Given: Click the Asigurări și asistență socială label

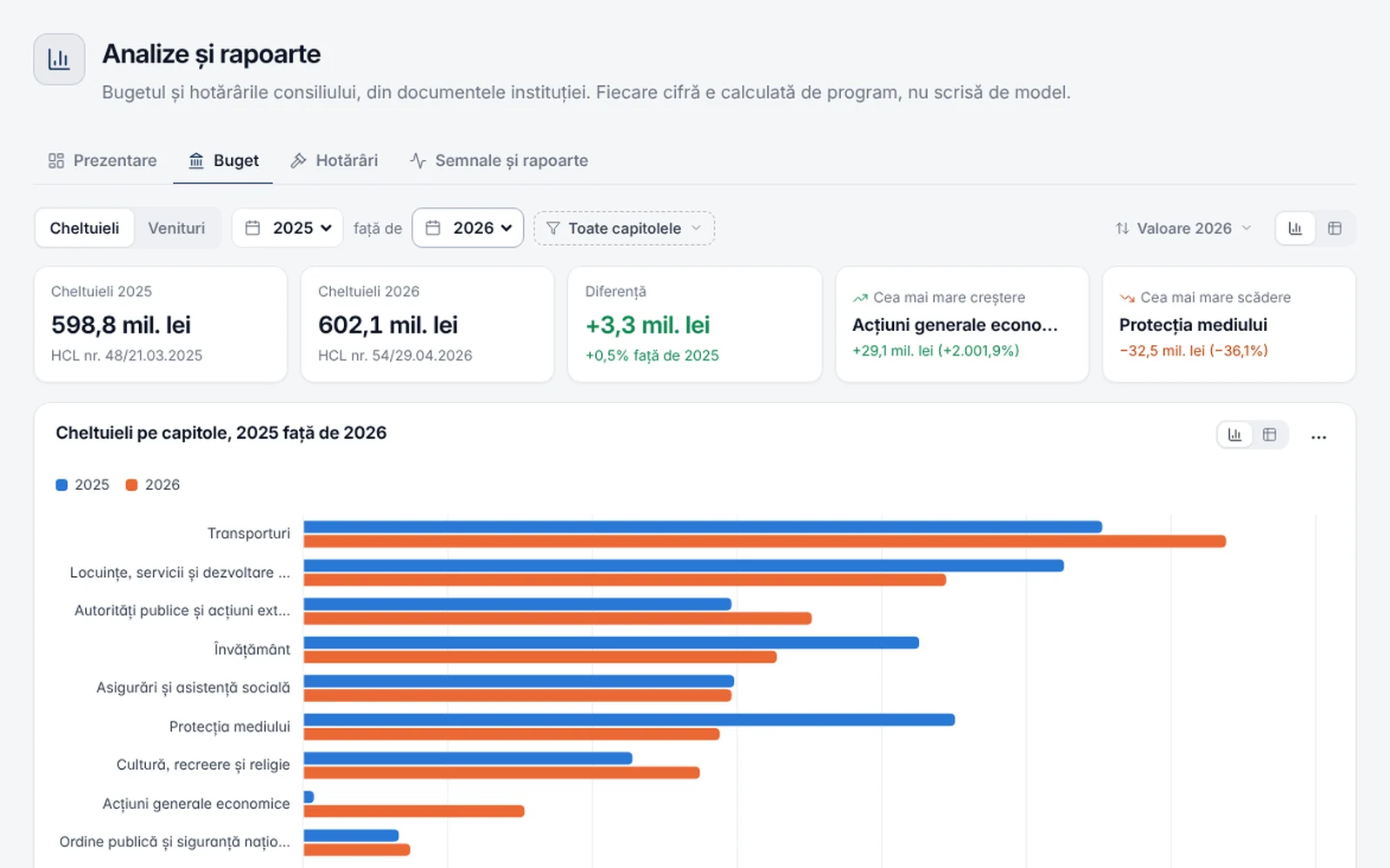Looking at the screenshot, I should tap(193, 687).
